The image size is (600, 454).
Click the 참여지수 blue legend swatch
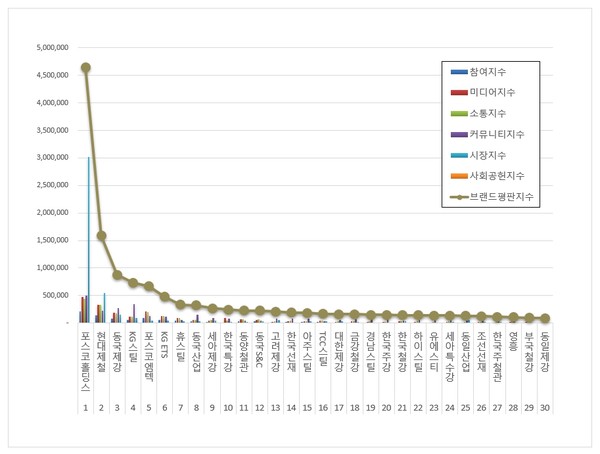point(459,72)
